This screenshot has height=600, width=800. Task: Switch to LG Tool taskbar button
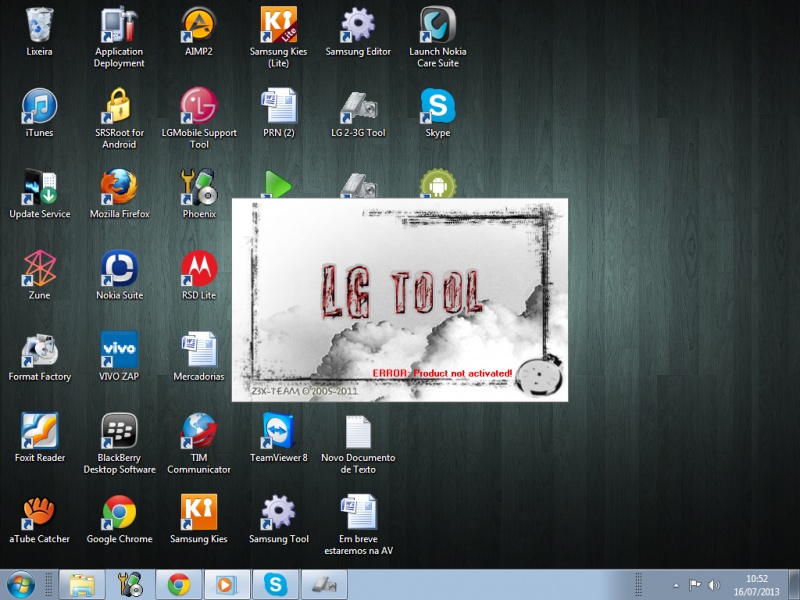tap(324, 585)
